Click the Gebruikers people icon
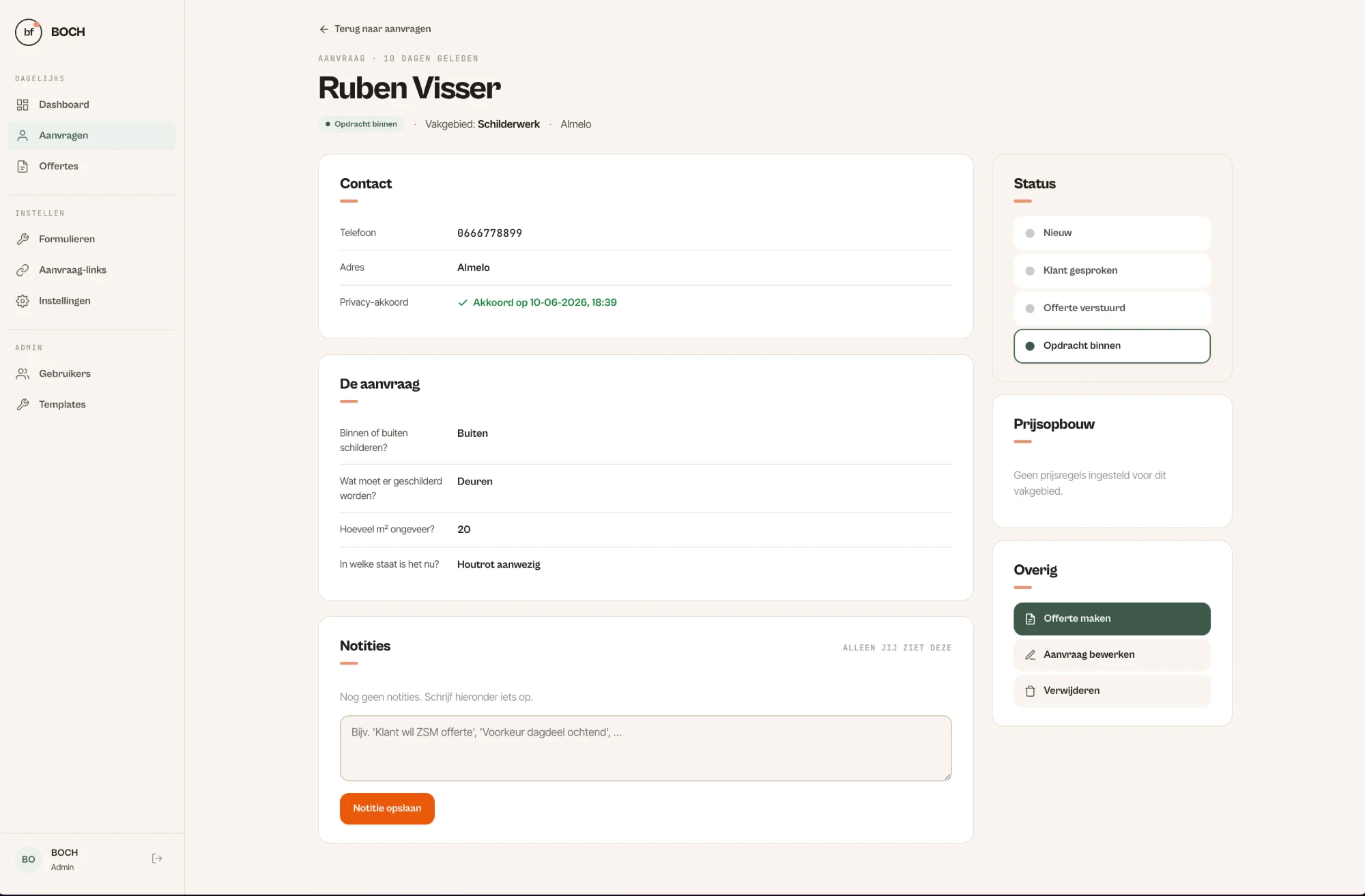Screen dimensions: 1365x896 pos(23,373)
